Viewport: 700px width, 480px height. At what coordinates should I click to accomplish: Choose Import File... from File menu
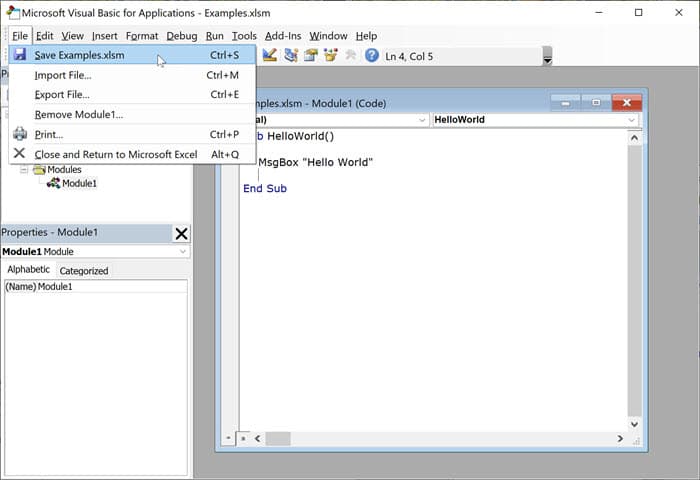tap(132, 75)
